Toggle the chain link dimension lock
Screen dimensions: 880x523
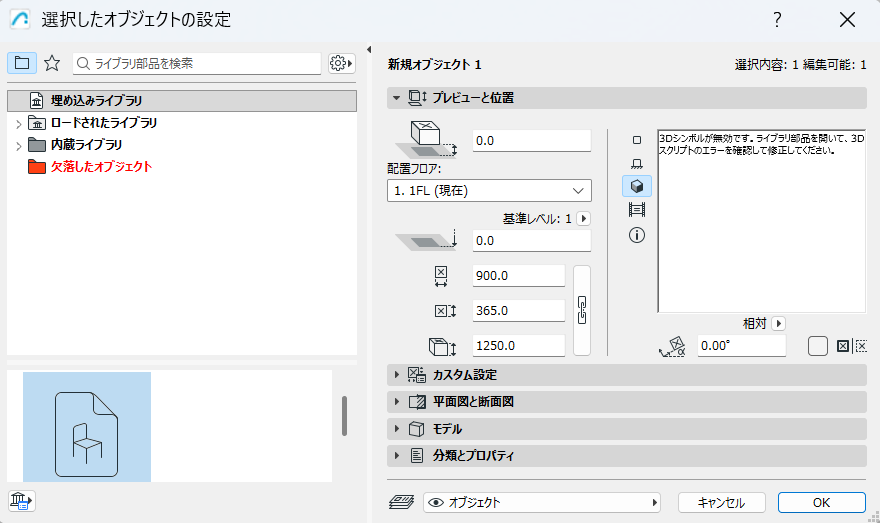582,310
